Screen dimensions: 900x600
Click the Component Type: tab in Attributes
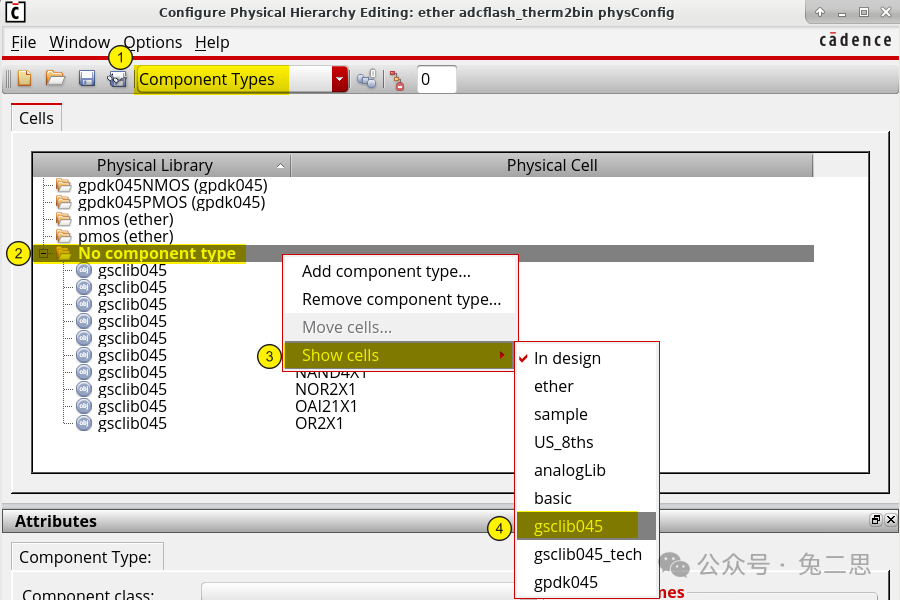click(x=87, y=557)
